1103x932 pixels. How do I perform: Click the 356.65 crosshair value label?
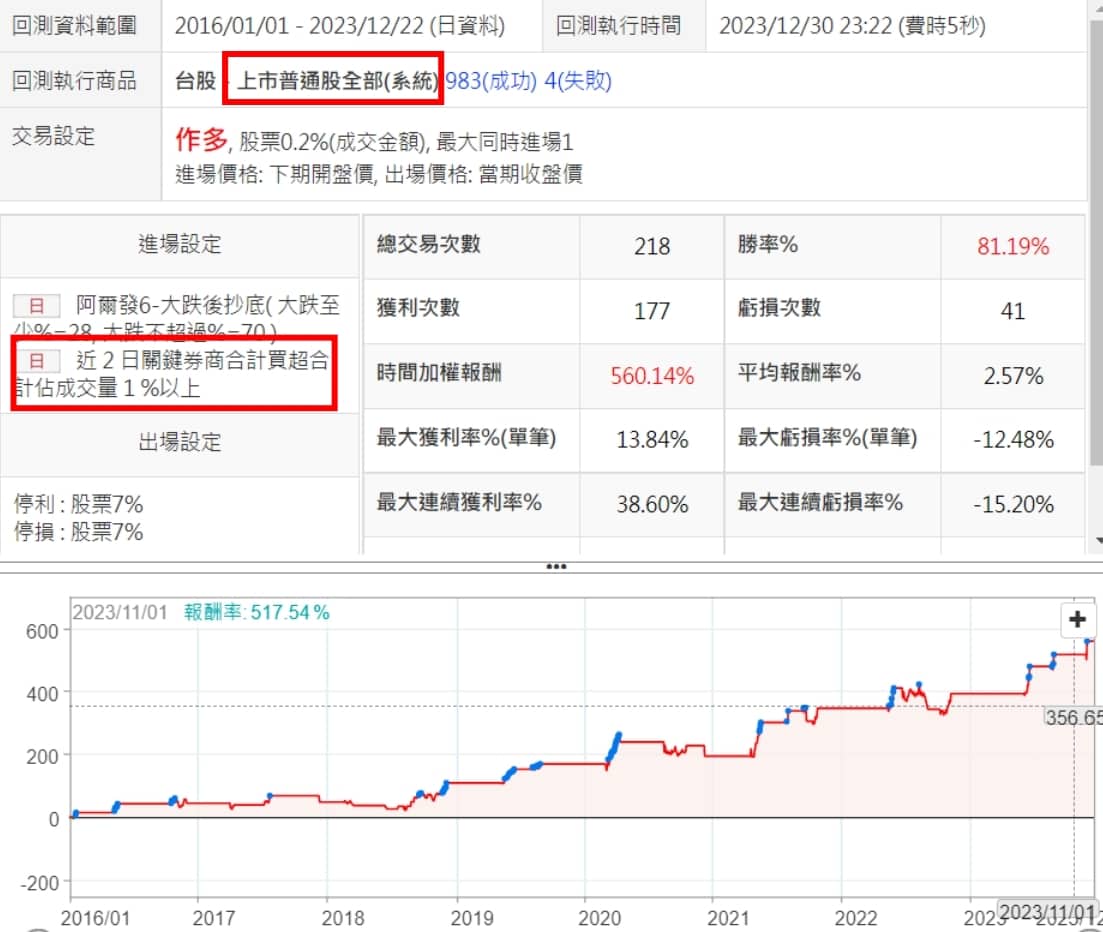pyautogui.click(x=1072, y=717)
